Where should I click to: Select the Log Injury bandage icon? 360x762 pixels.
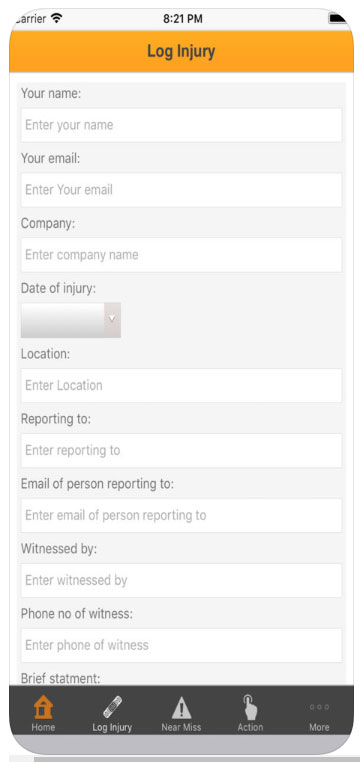pos(112,707)
